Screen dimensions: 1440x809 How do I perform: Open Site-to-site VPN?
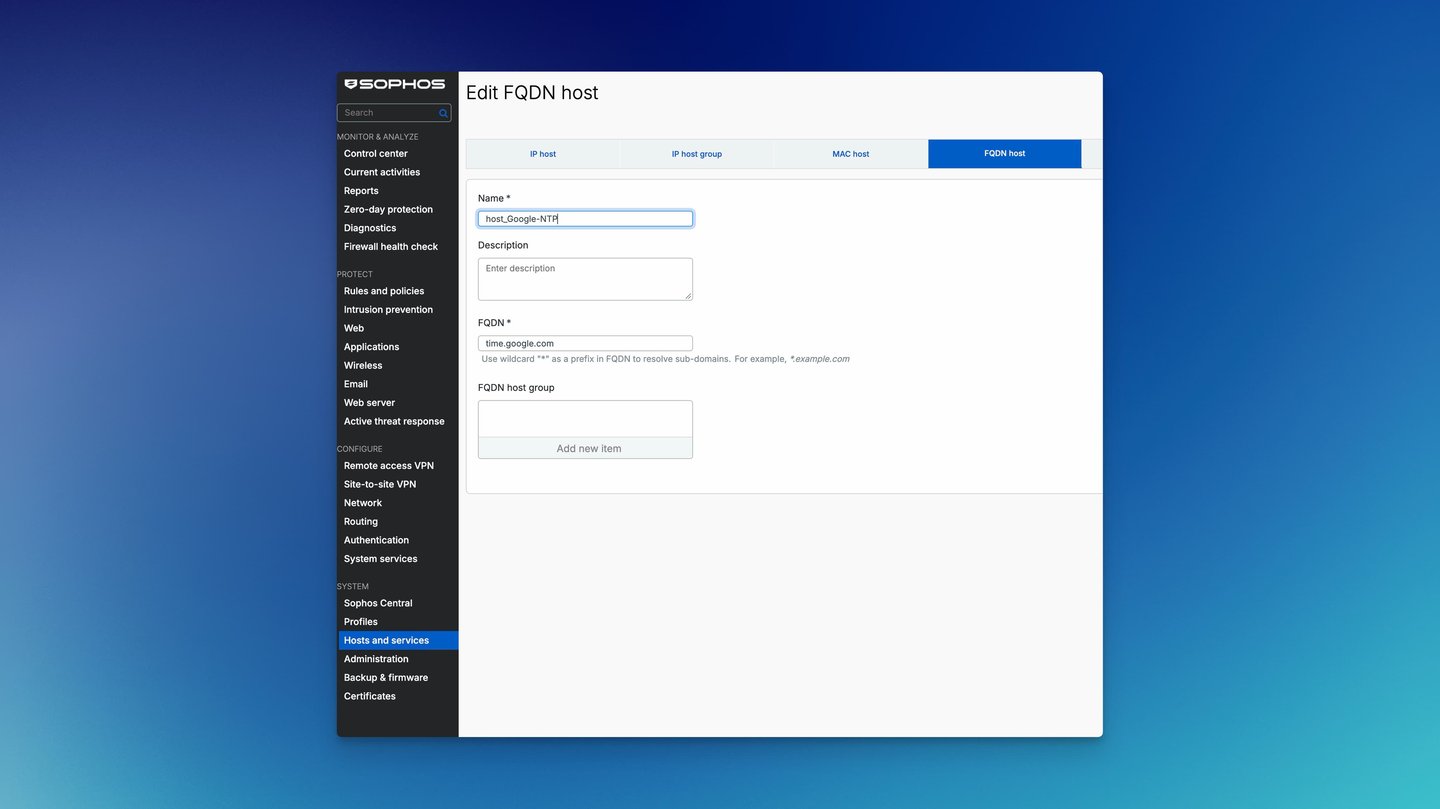pos(380,484)
